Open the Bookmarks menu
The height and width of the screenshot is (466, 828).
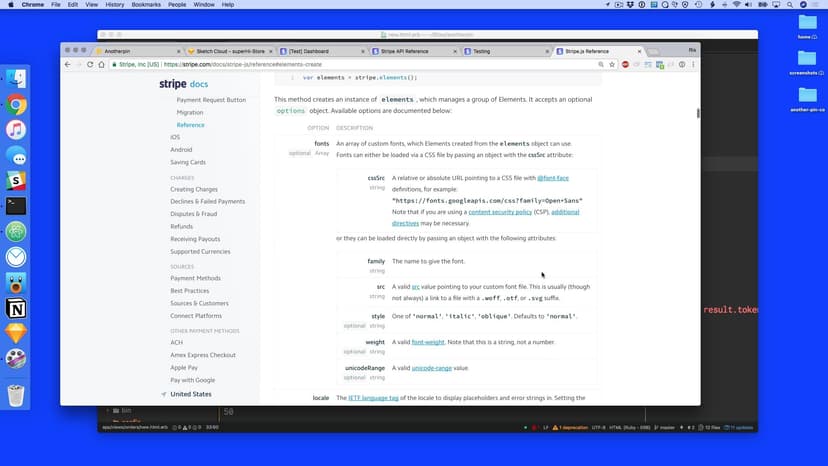tap(146, 5)
